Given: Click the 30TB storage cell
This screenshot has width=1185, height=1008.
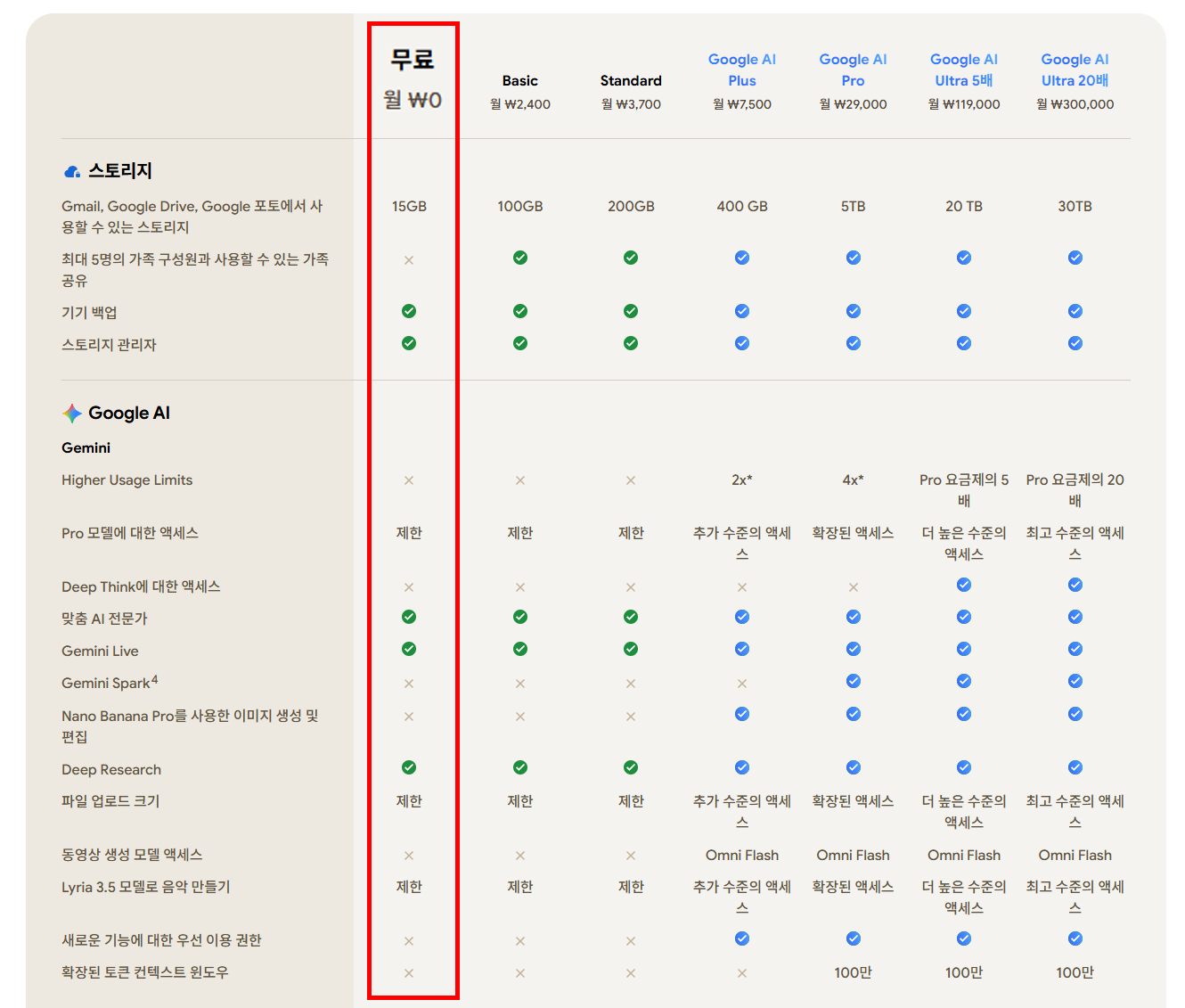Looking at the screenshot, I should [1075, 206].
